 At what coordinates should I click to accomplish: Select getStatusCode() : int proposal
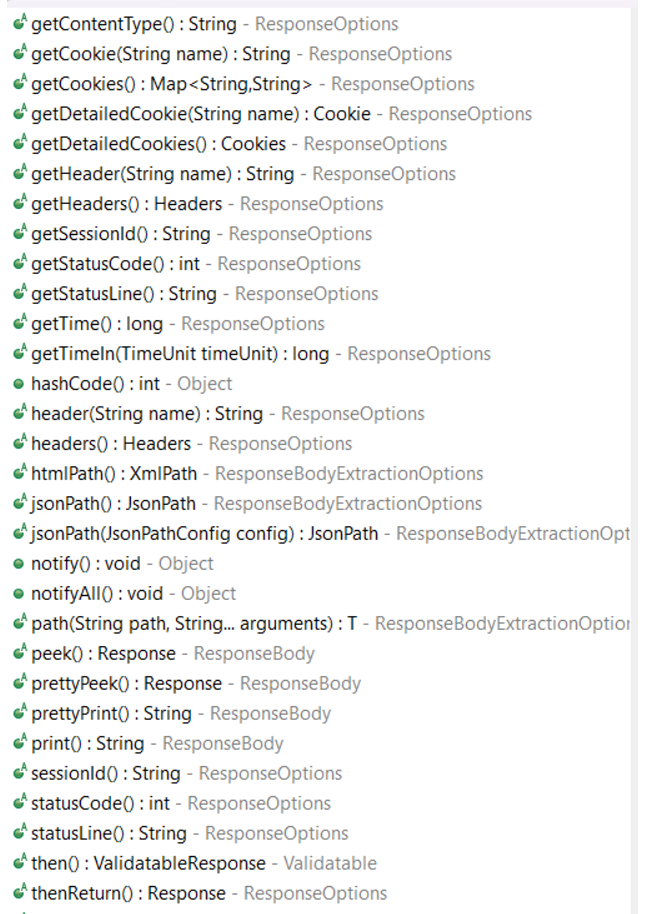(x=321, y=263)
